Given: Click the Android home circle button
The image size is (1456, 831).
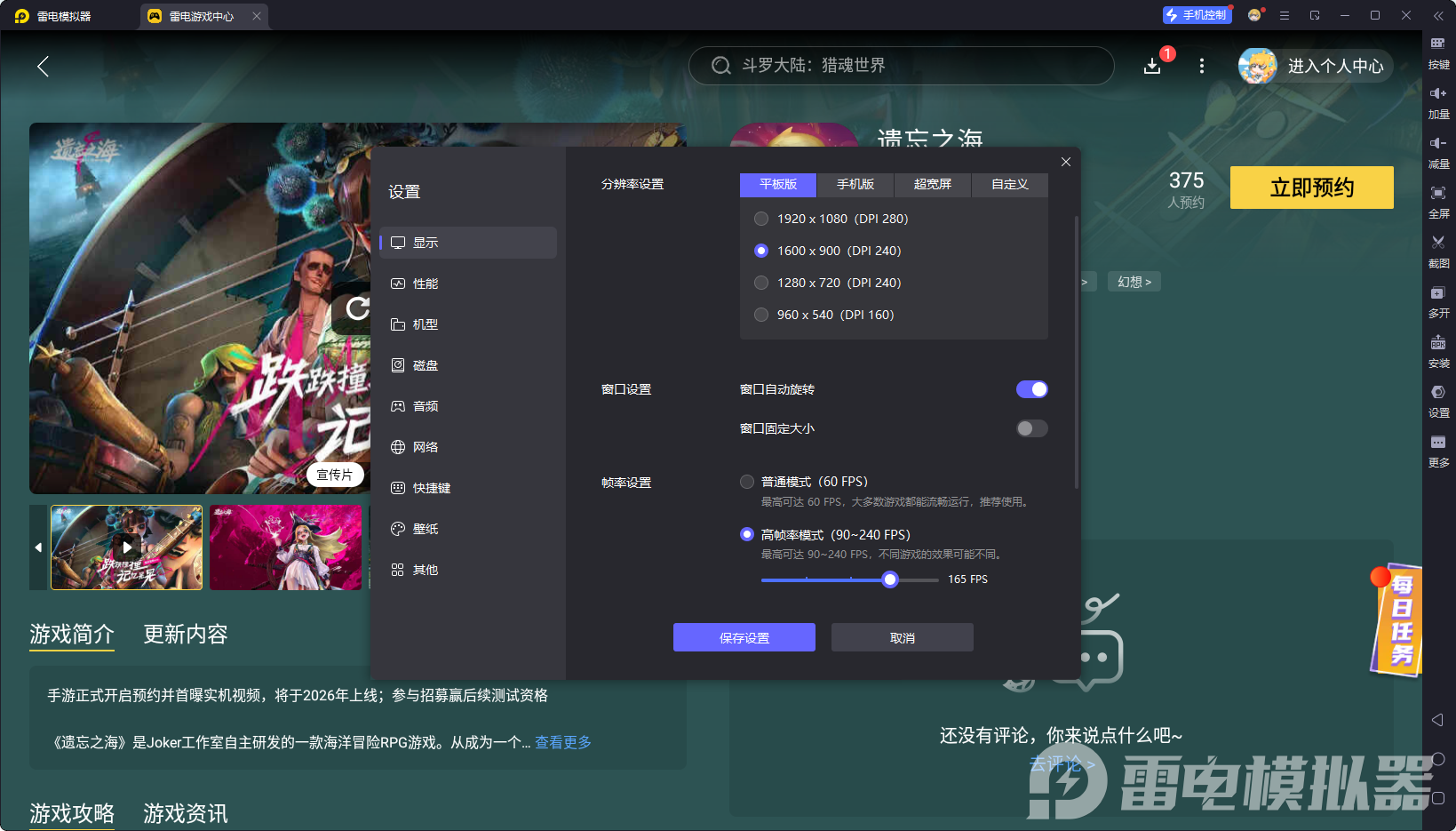Looking at the screenshot, I should pyautogui.click(x=1437, y=759).
